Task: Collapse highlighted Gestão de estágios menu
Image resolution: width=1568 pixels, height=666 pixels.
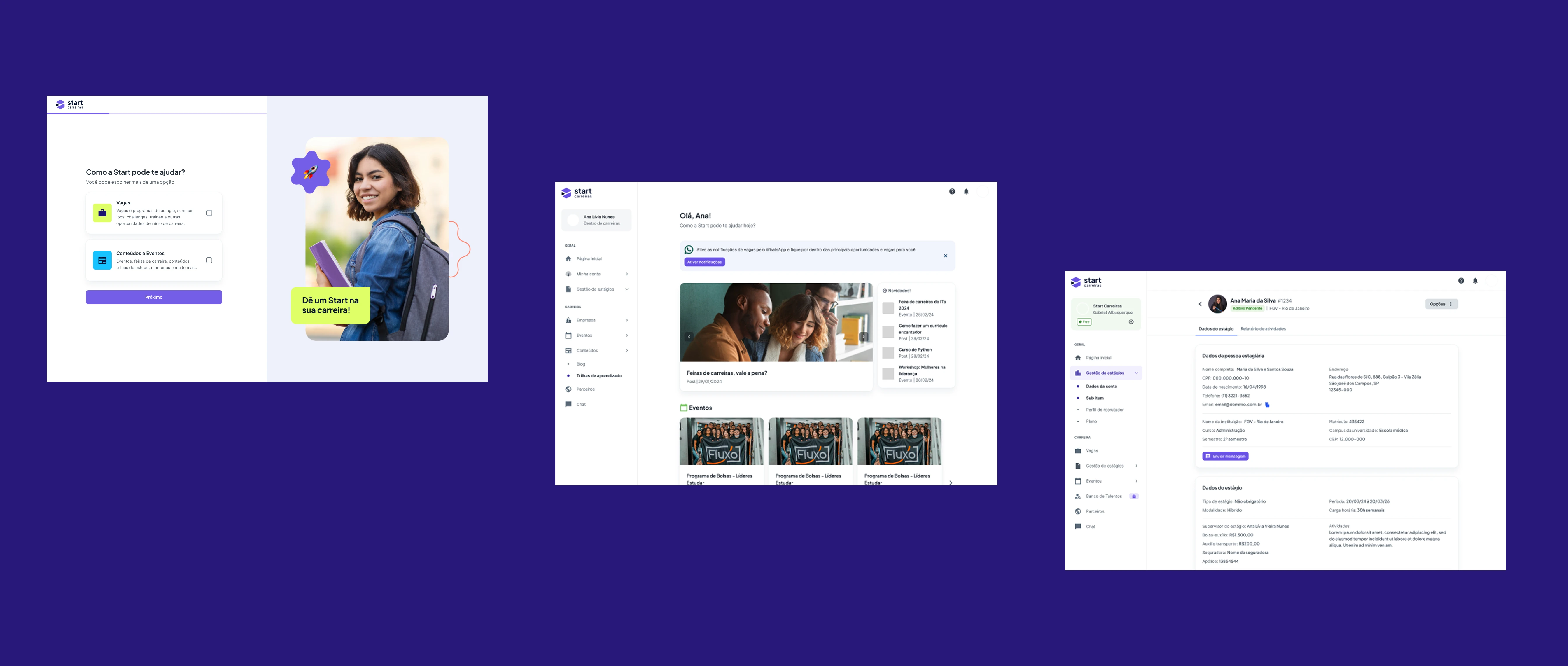Action: [1136, 373]
